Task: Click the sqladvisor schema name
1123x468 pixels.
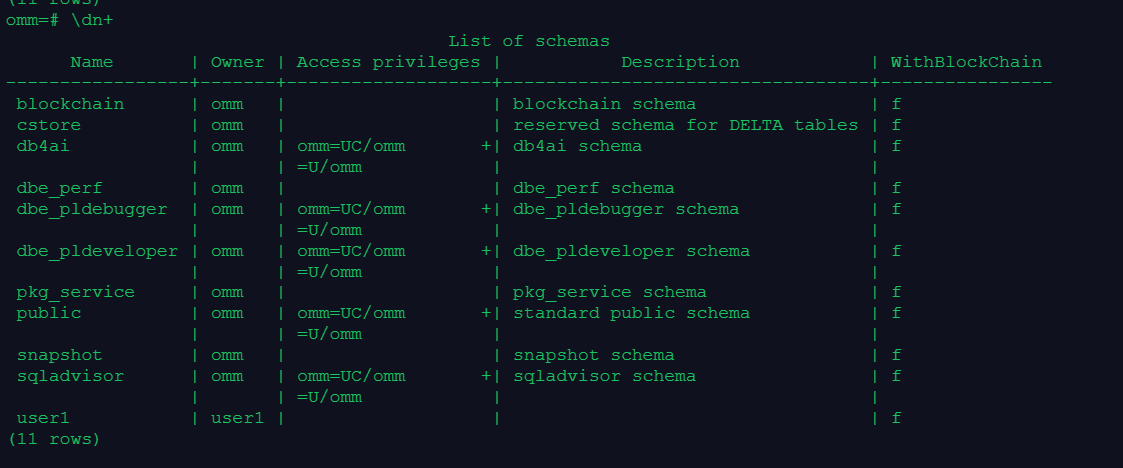Action: 70,376
